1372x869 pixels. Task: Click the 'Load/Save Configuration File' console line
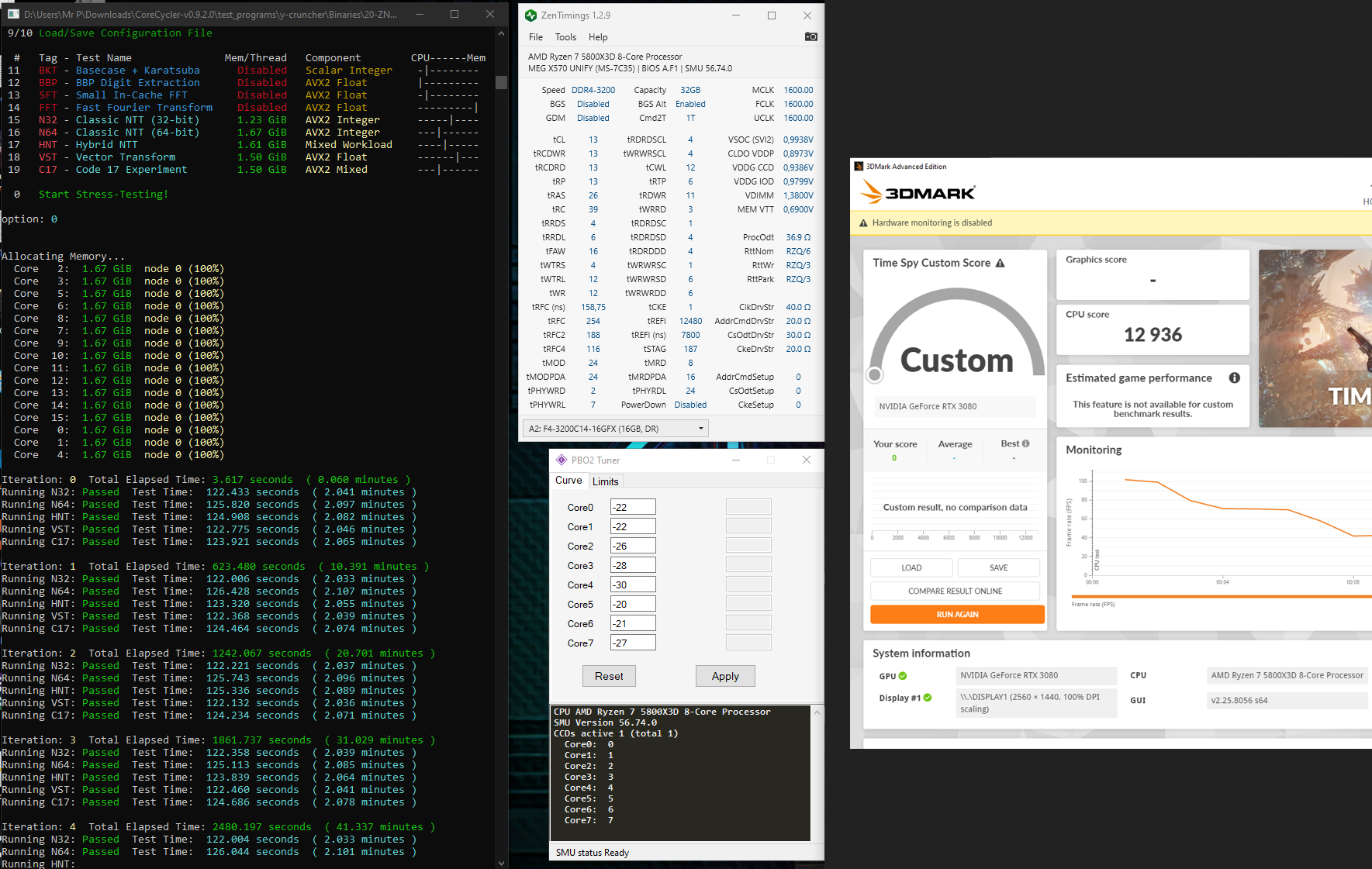126,33
